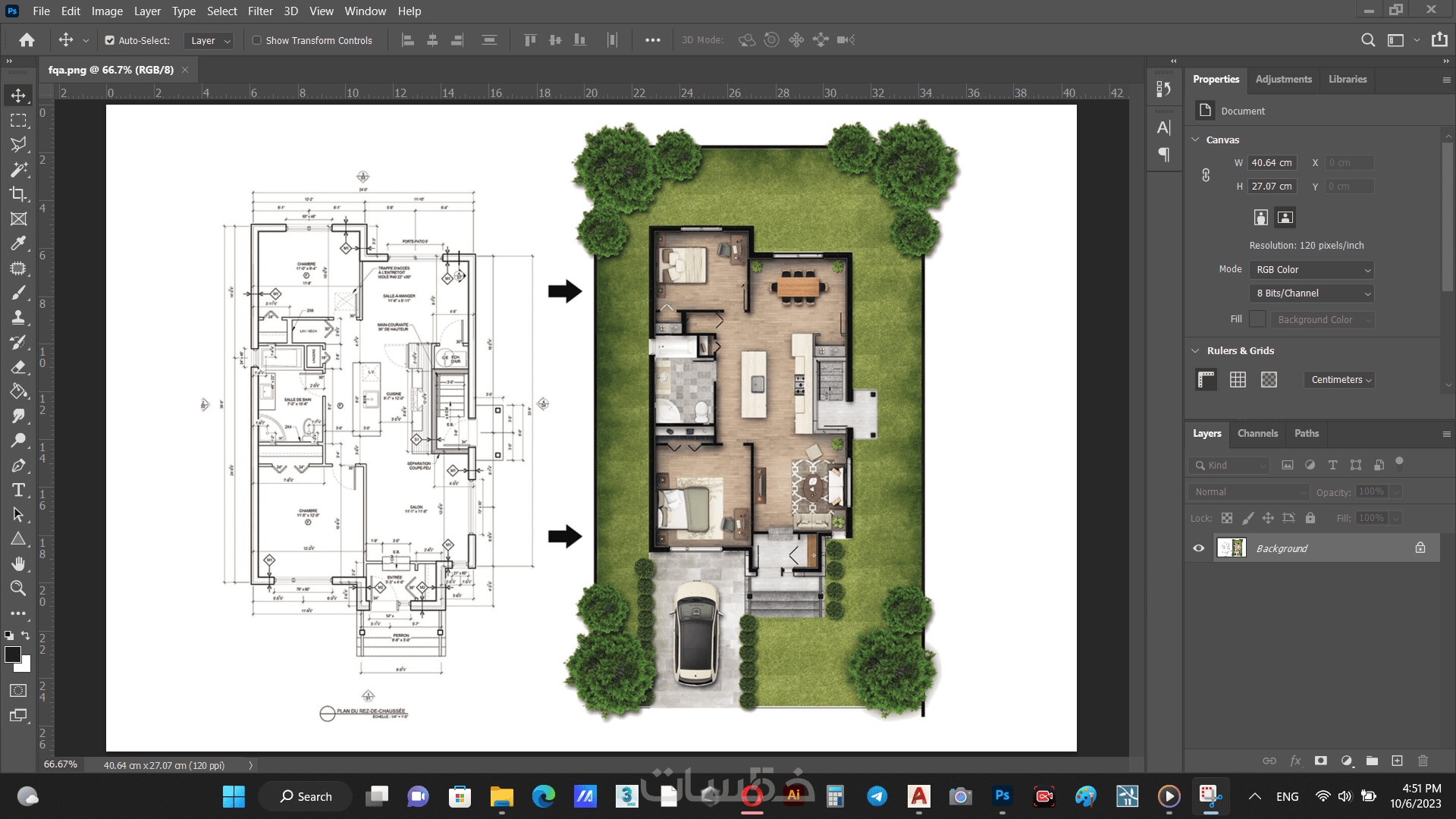This screenshot has height=819, width=1456.
Task: Select the Horizontal Type tool
Action: (x=18, y=490)
